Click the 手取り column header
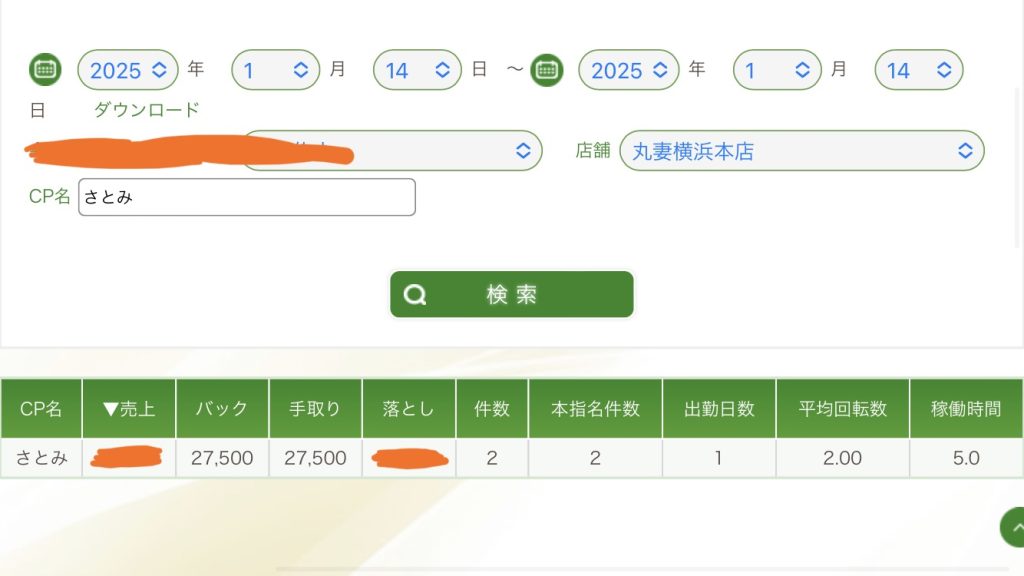Screen dimensions: 1024x576 315,408
